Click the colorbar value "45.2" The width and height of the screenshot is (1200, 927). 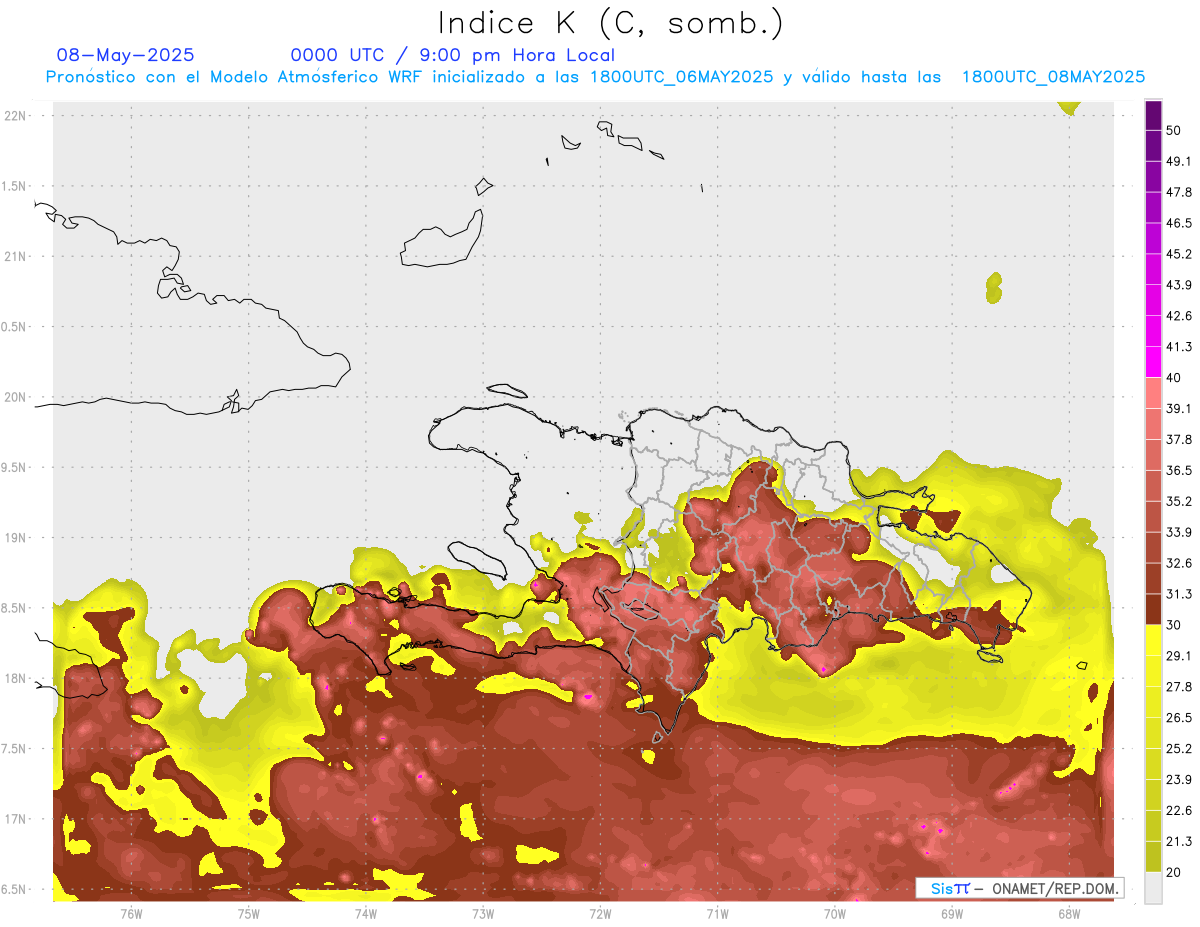(1178, 254)
